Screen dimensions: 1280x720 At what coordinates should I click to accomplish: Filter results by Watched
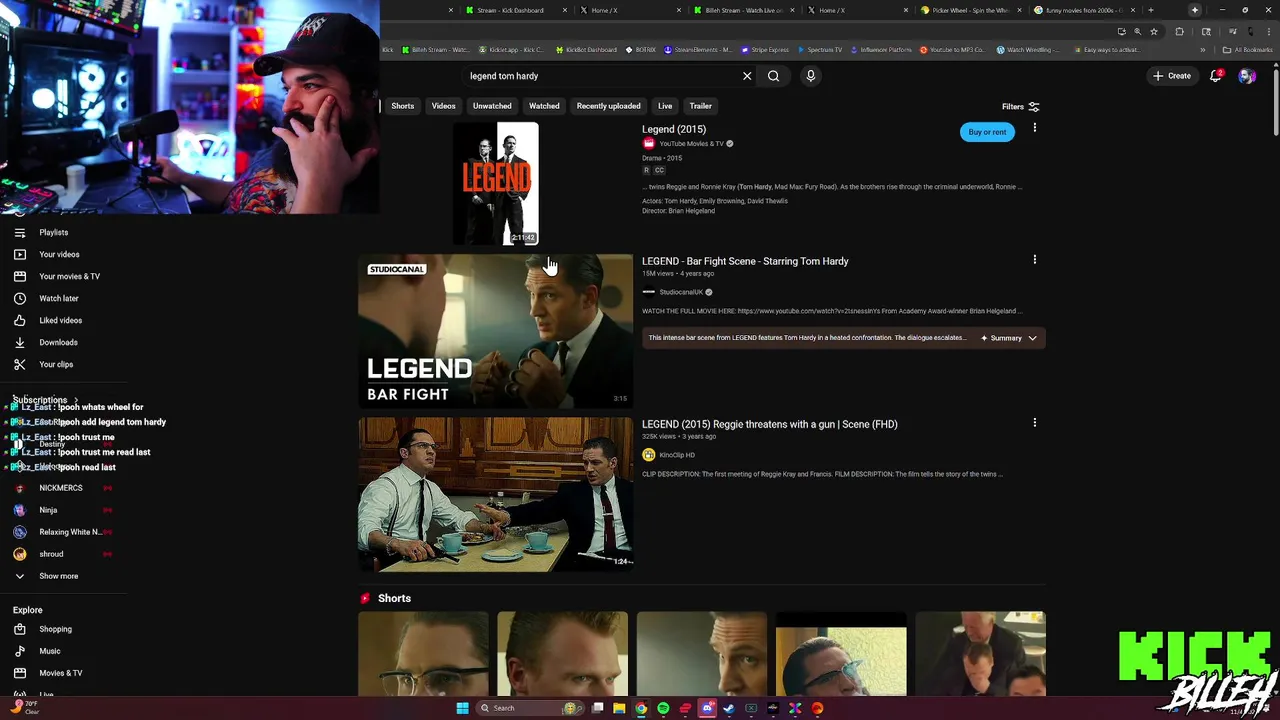(x=544, y=106)
